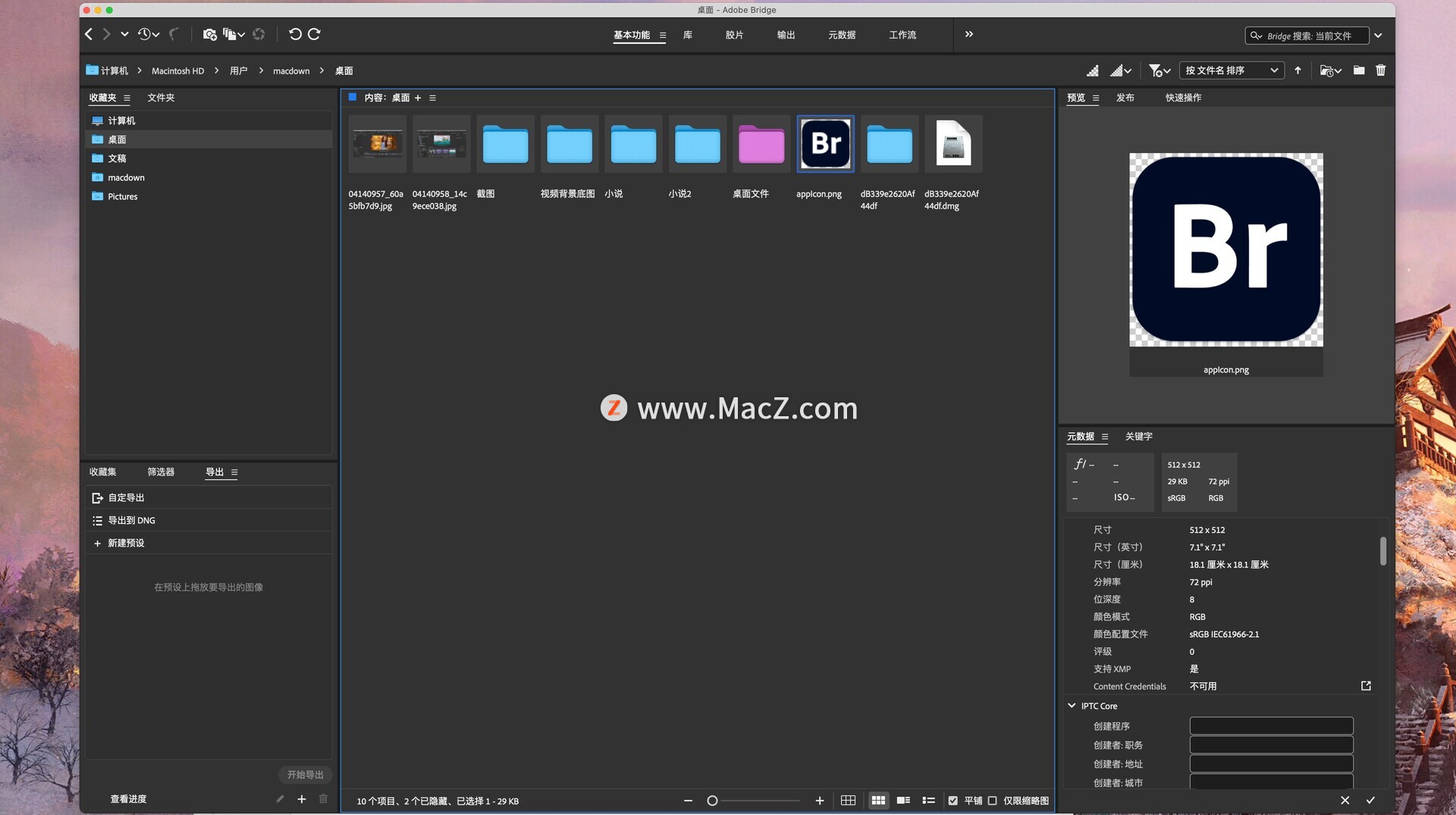Open search options dropdown arrow
1456x815 pixels.
click(x=1378, y=36)
